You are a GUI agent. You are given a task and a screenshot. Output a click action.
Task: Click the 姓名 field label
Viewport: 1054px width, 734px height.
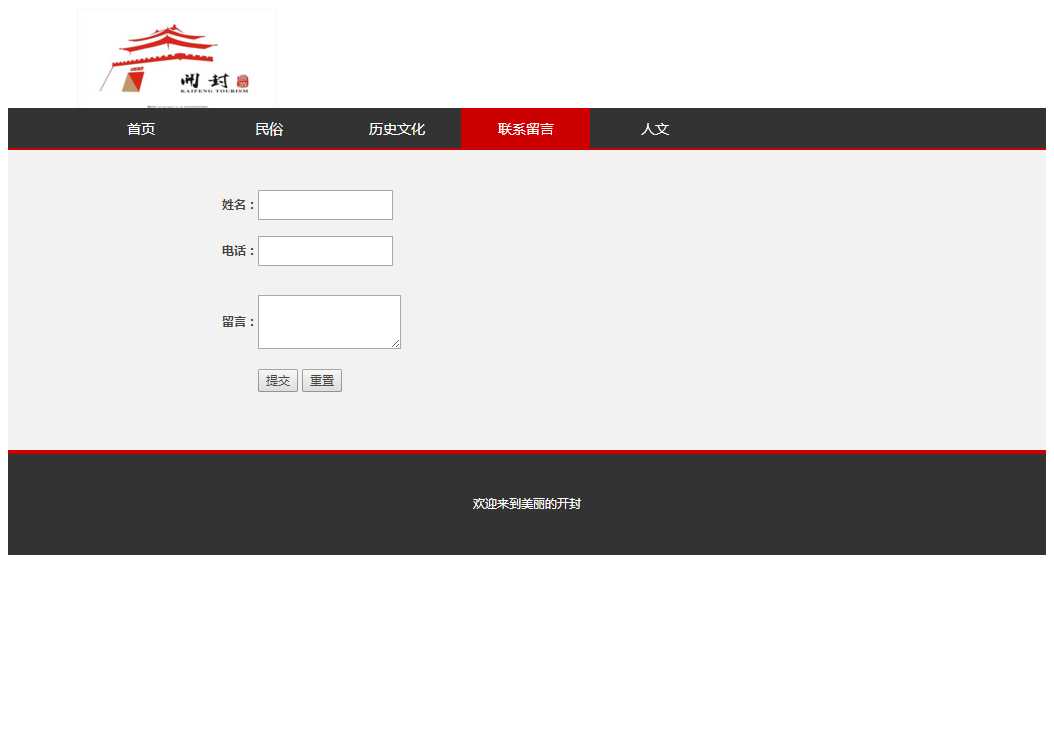[x=237, y=205]
